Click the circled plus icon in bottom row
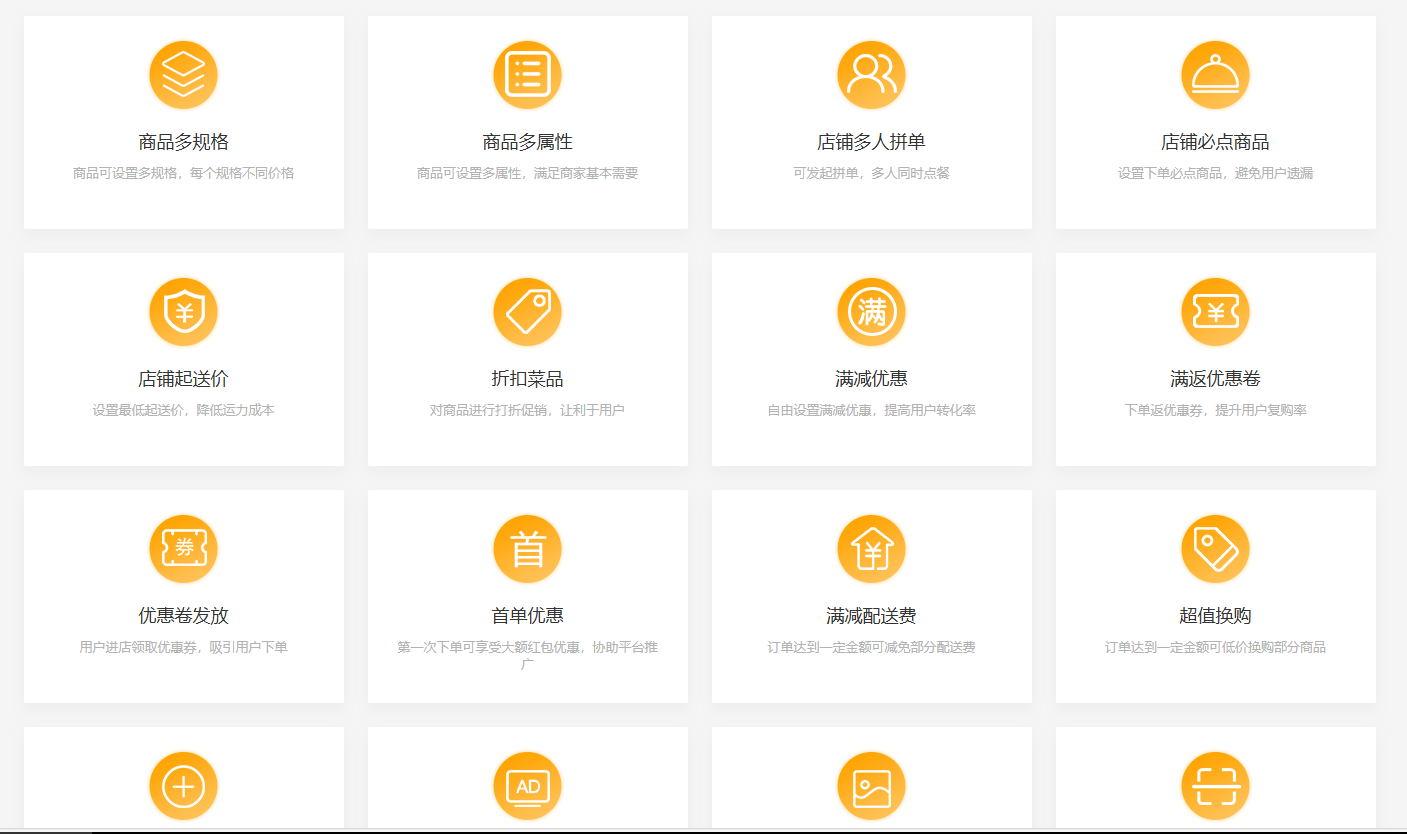Viewport: 1407px width, 834px height. coord(183,786)
